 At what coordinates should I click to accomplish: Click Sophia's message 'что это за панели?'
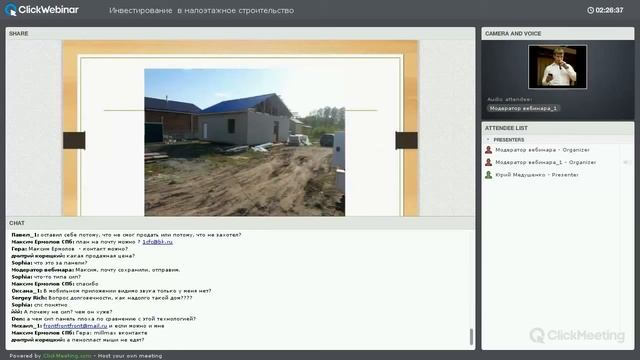[x=49, y=263]
